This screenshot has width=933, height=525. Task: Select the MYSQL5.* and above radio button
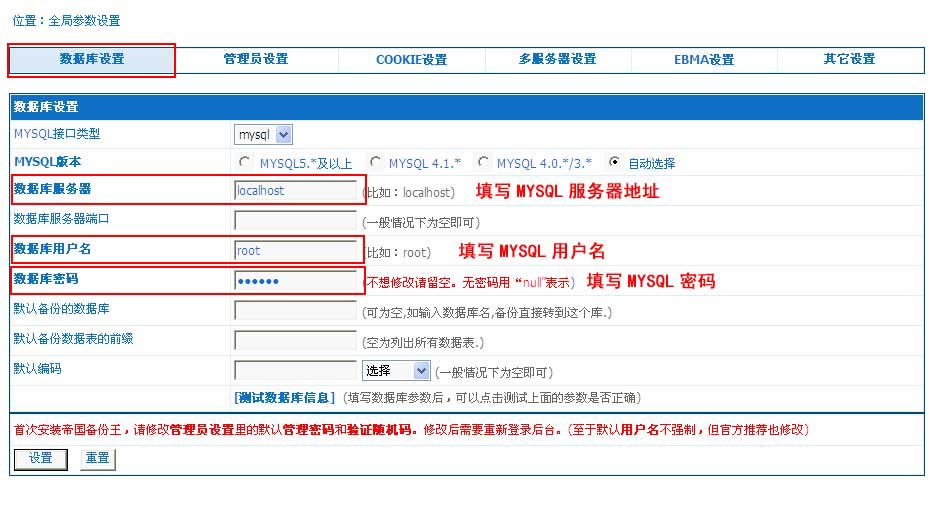[x=245, y=162]
